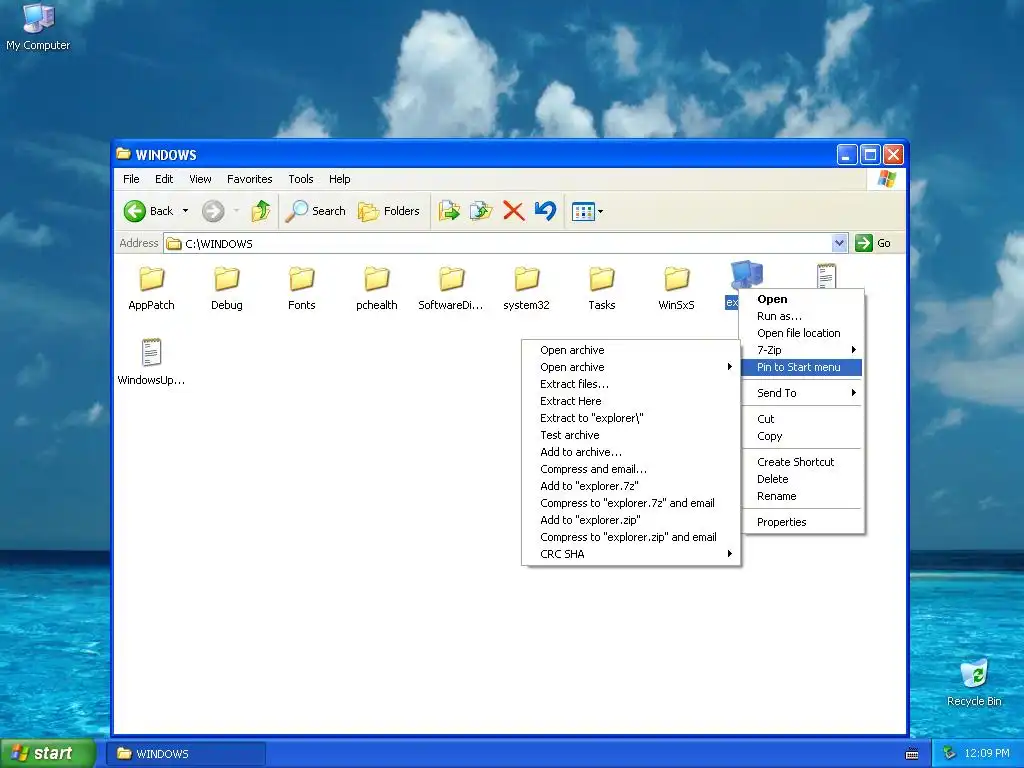Select Extract Here
Viewport: 1024px width, 768px height.
point(631,401)
